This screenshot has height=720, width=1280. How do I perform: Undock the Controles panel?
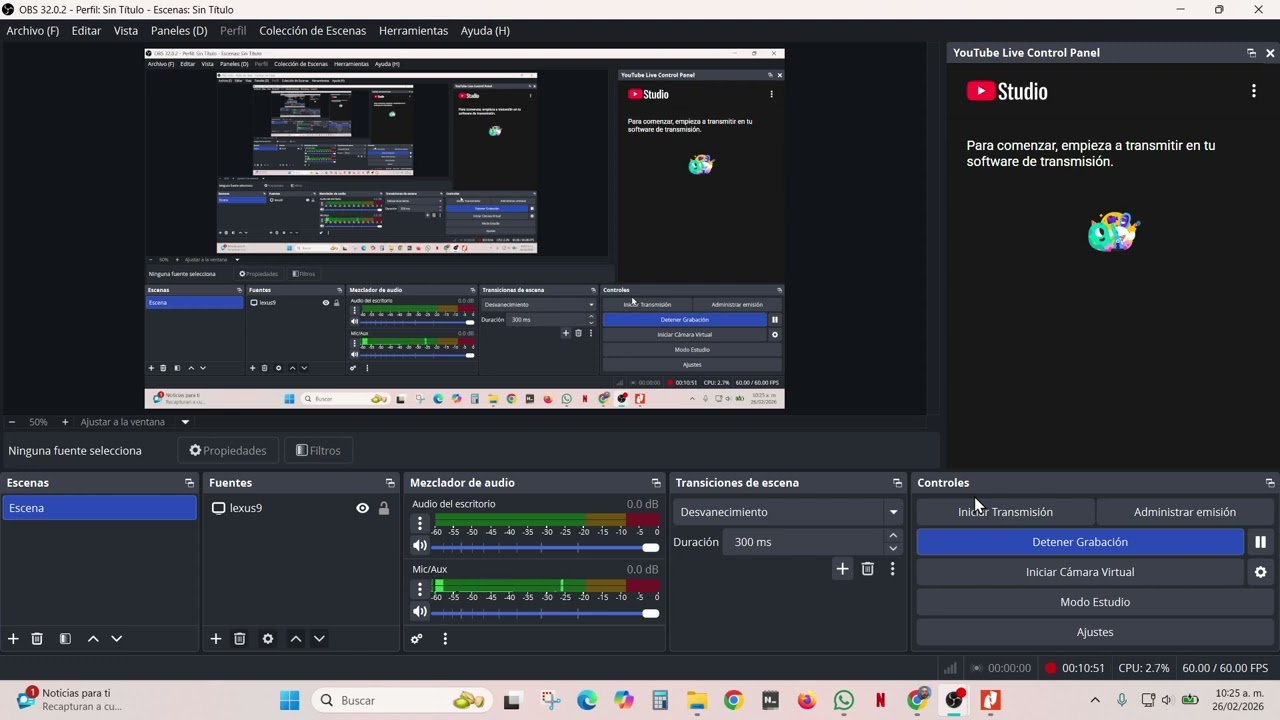click(1270, 483)
